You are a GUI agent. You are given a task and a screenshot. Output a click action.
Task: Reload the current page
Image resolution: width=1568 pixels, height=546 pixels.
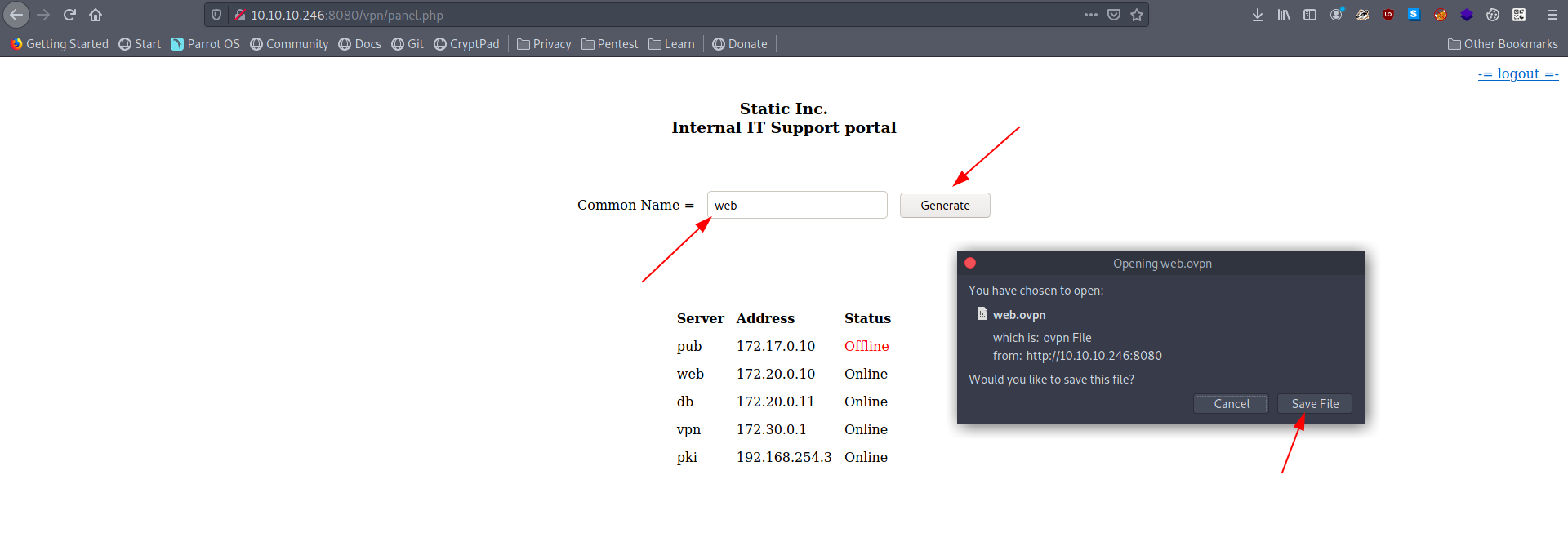pyautogui.click(x=69, y=15)
